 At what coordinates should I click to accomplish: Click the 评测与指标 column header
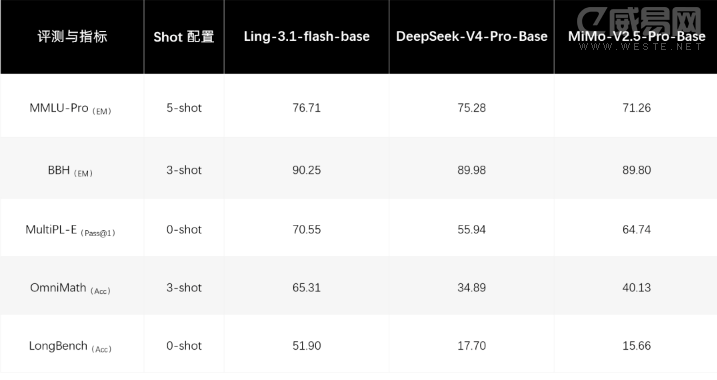coord(72,37)
